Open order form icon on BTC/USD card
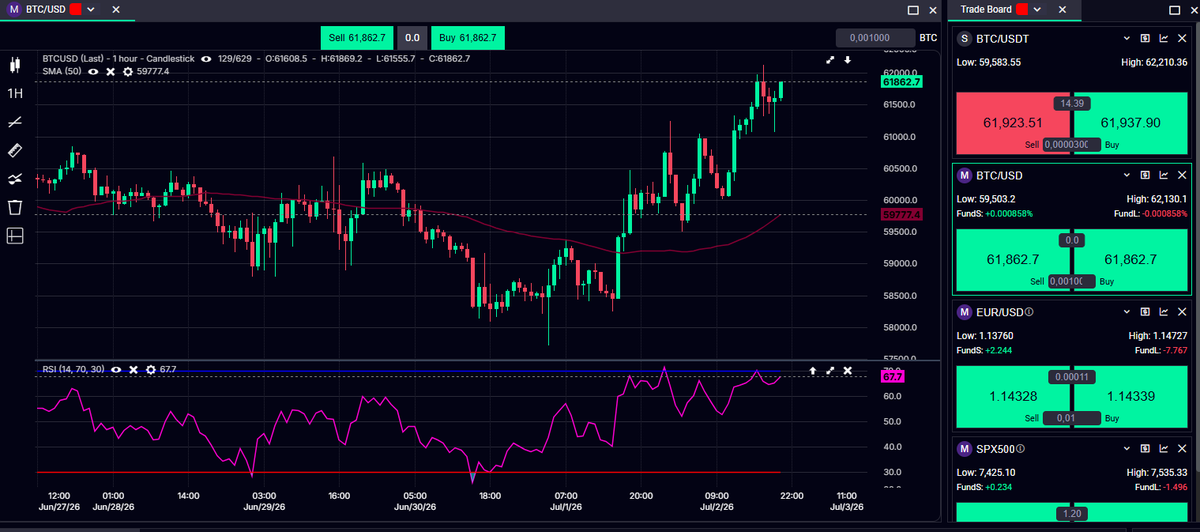 tap(1145, 175)
